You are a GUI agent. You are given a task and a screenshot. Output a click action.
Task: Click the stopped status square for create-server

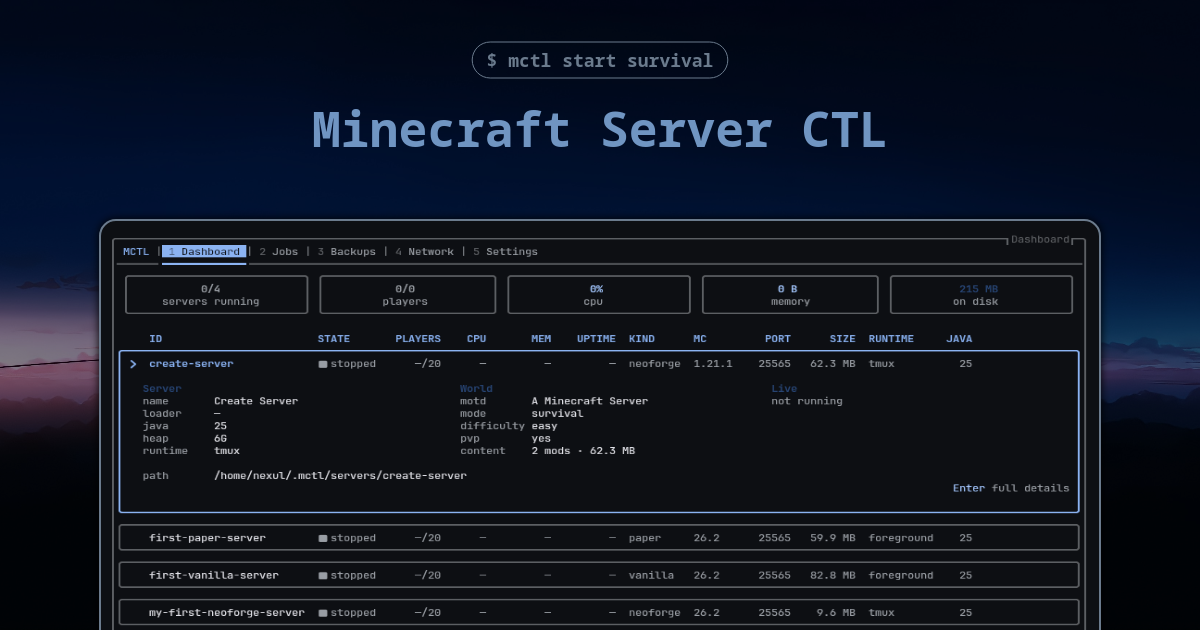[323, 364]
